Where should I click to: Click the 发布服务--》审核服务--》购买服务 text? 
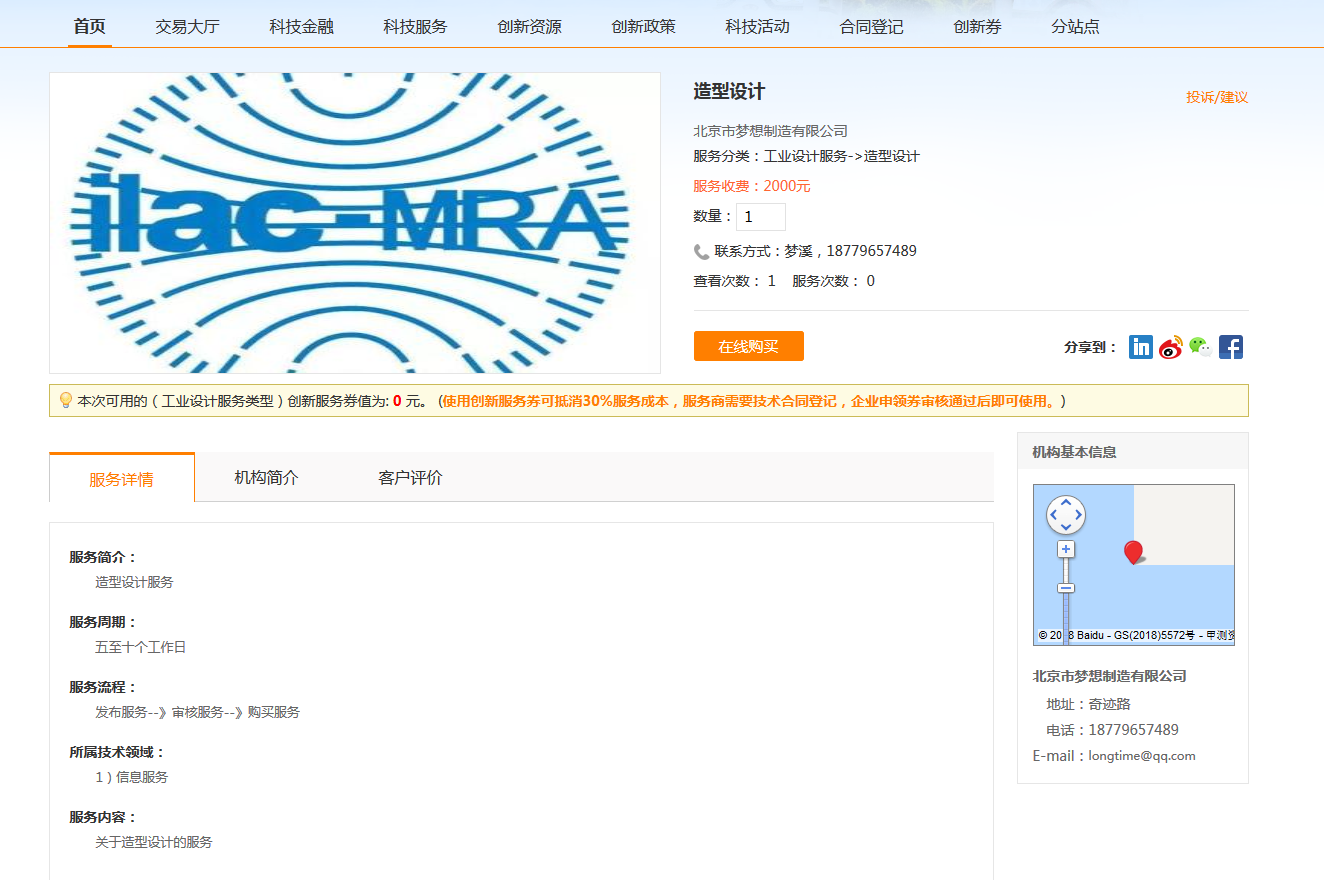pos(198,712)
